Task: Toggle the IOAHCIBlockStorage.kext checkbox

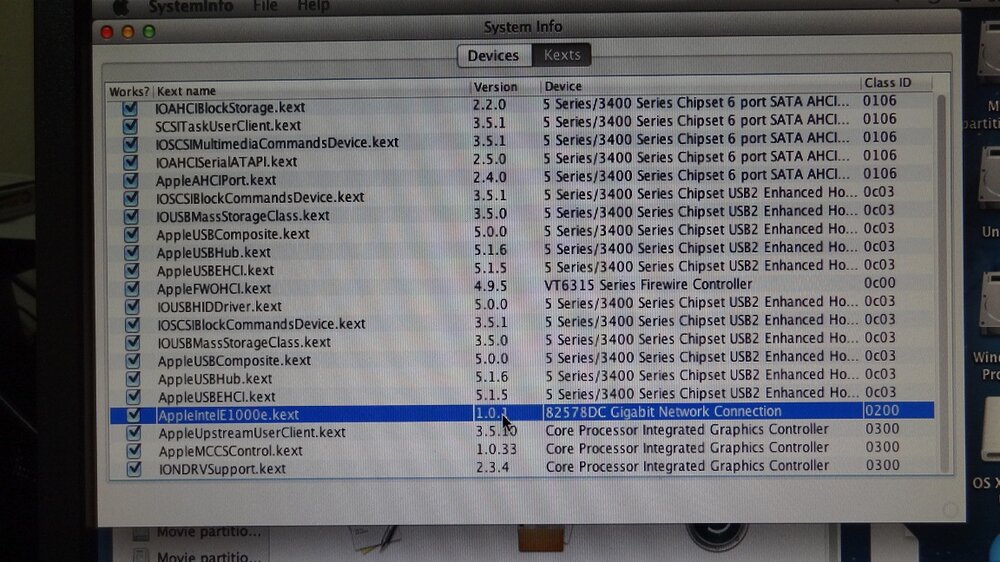Action: pos(130,107)
